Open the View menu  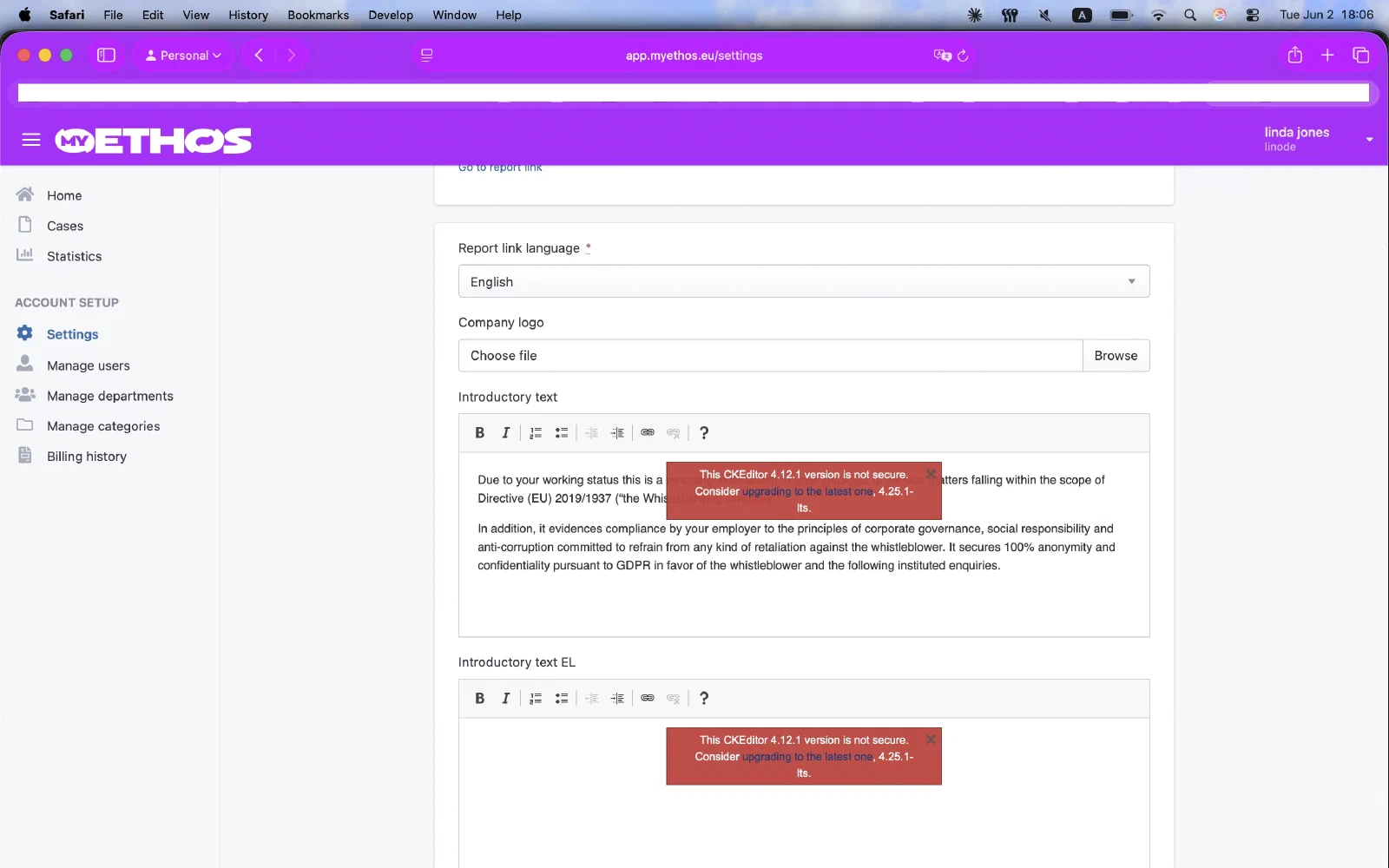point(195,15)
